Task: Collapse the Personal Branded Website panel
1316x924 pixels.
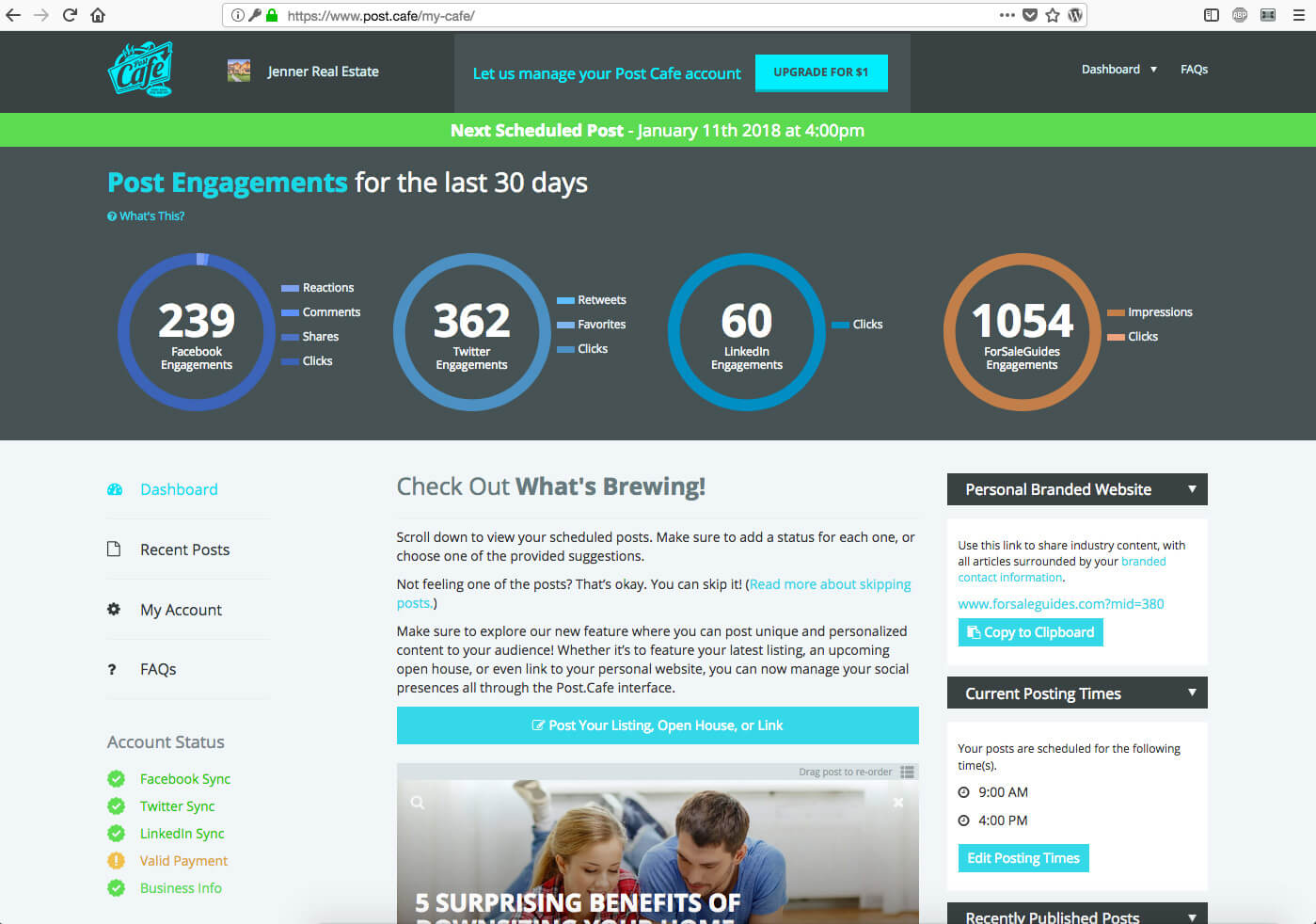Action: point(1192,489)
